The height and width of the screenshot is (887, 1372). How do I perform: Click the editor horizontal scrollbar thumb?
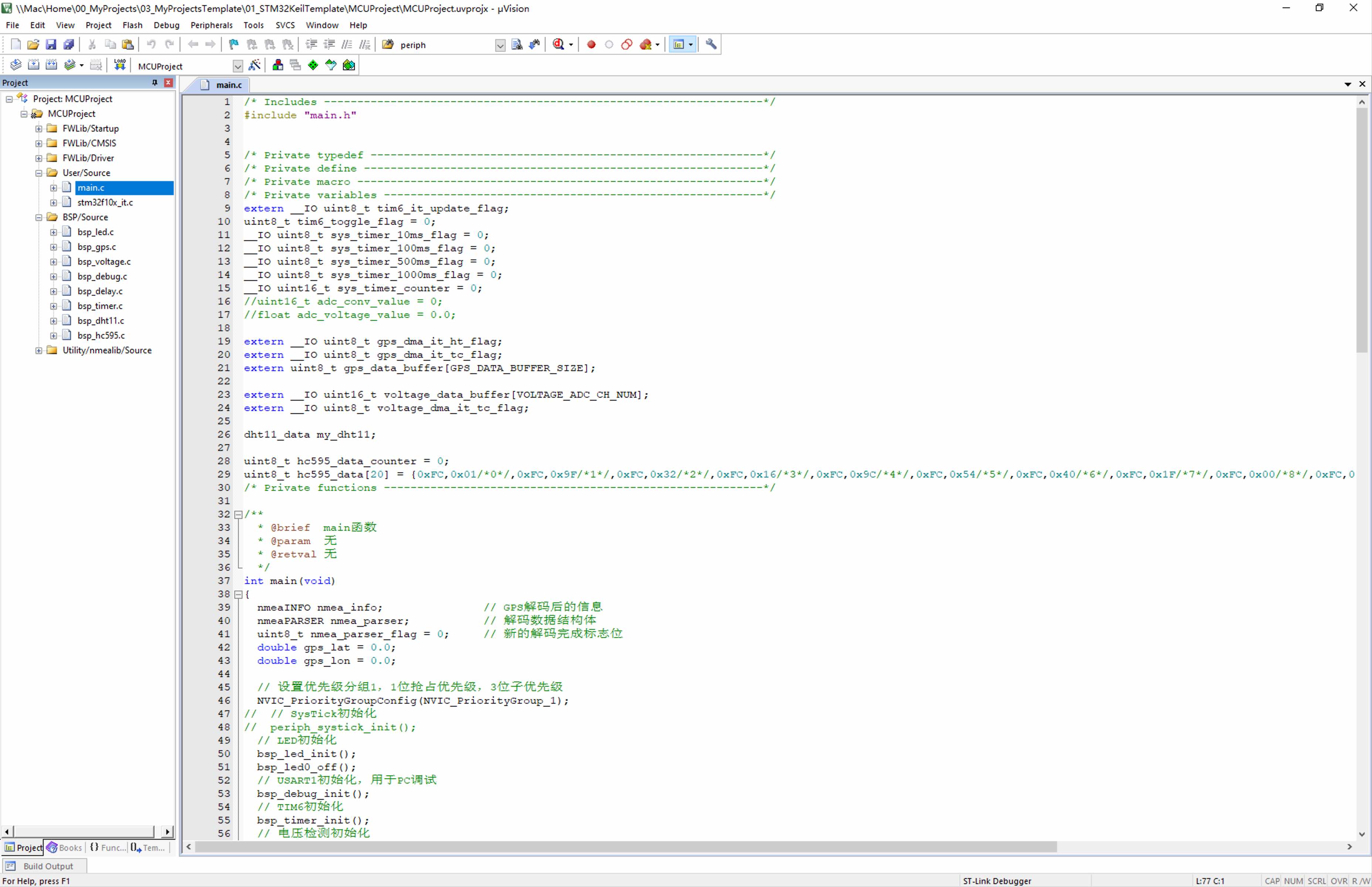coord(625,847)
